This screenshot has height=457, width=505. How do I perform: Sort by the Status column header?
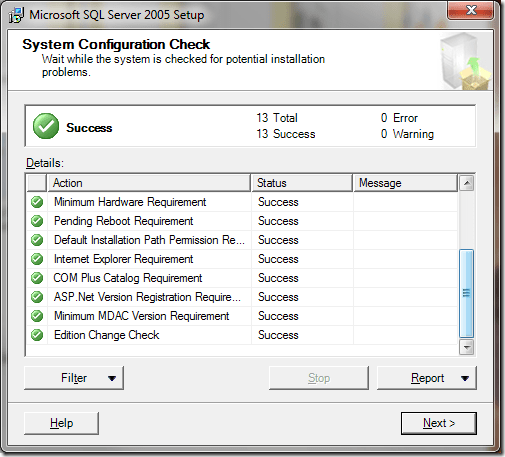pos(302,183)
